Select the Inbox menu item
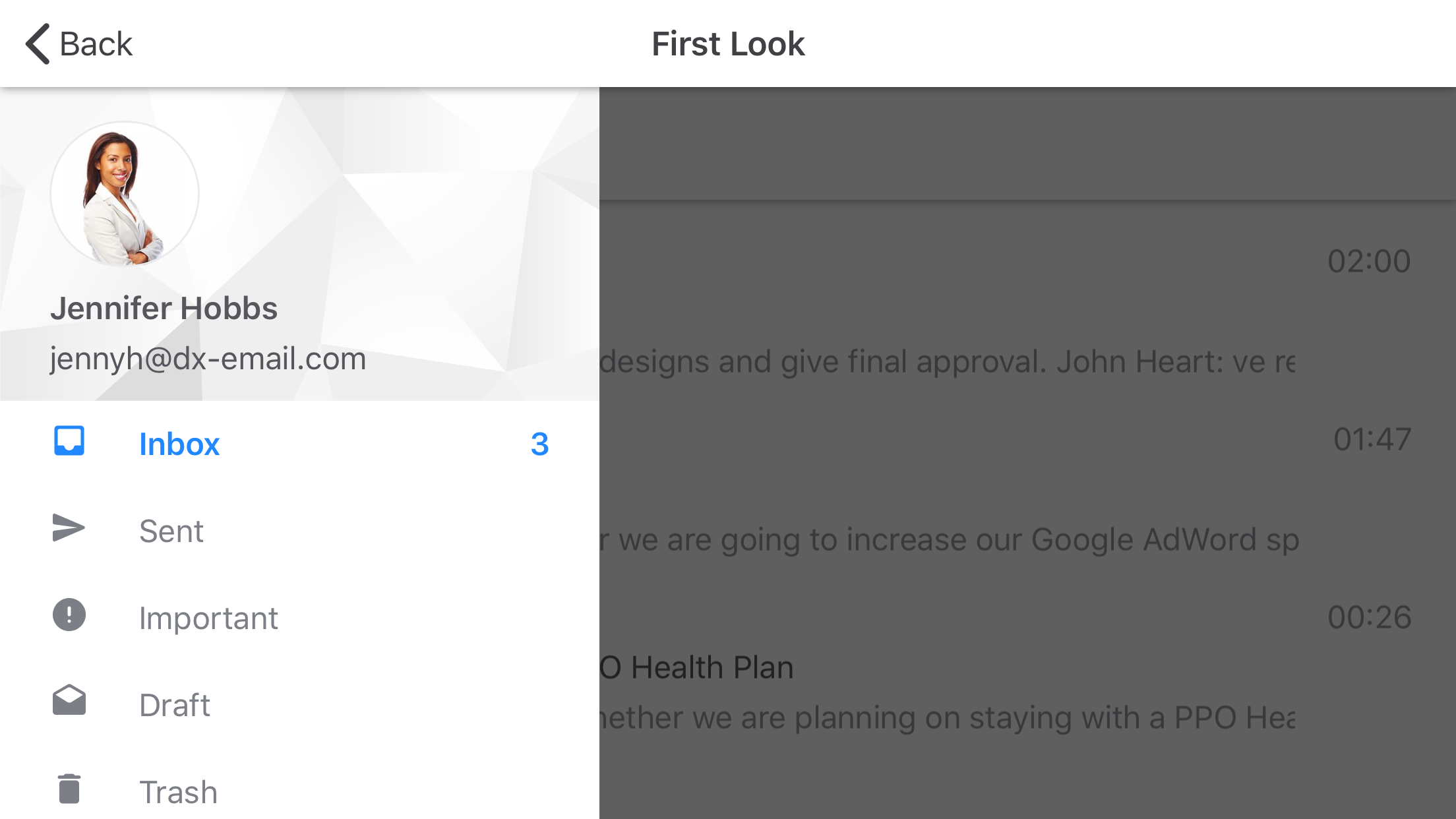 pyautogui.click(x=179, y=444)
